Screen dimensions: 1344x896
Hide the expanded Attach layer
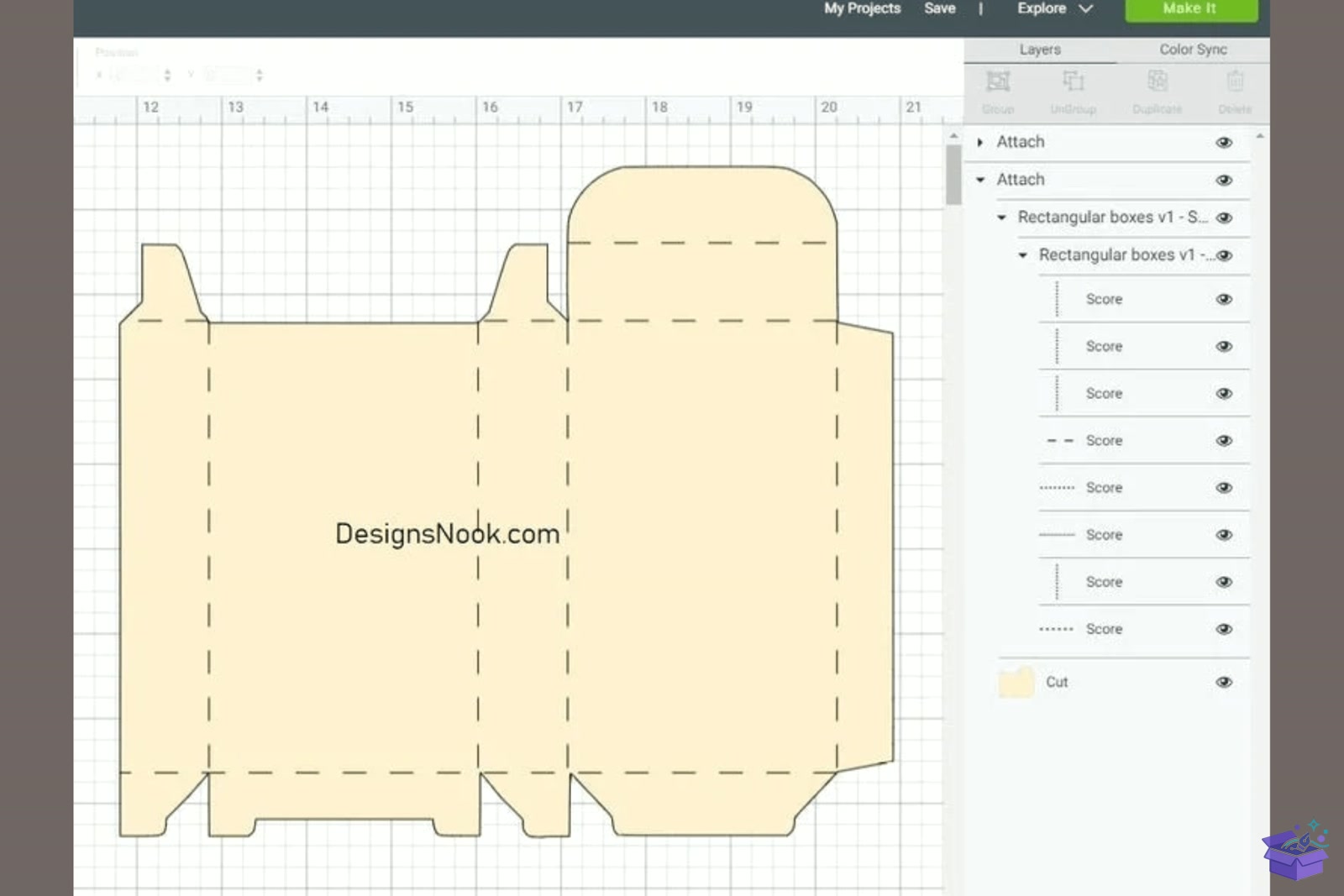[1224, 181]
